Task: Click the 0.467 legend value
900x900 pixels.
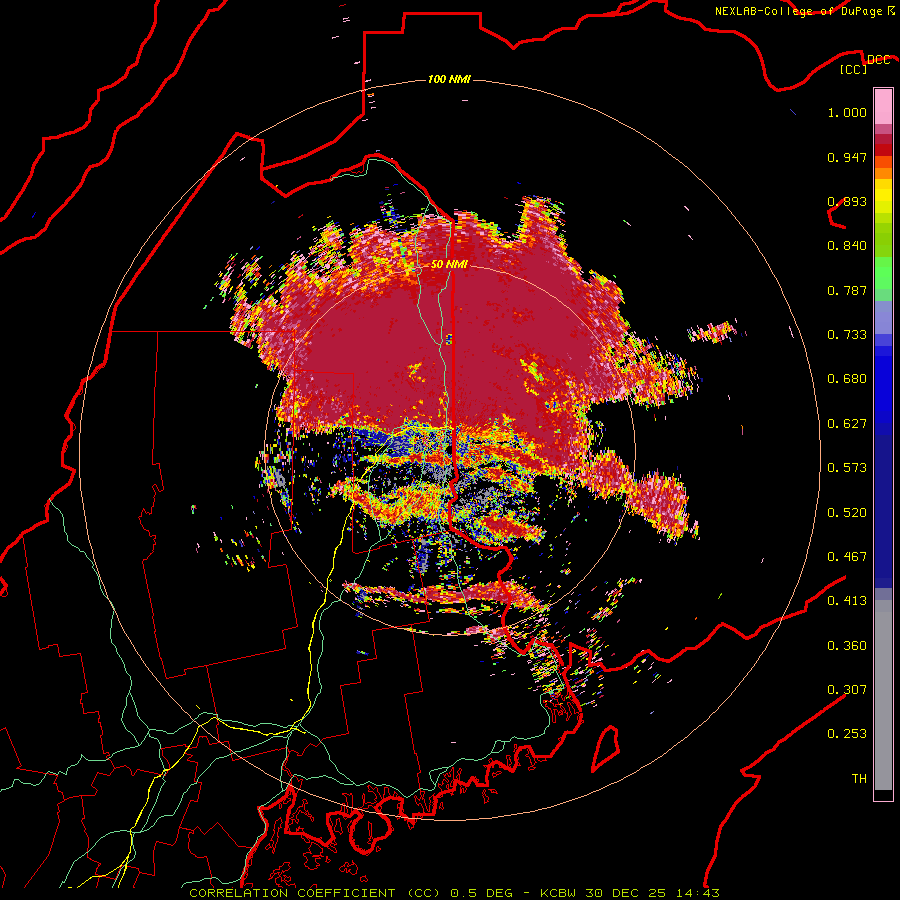Action: pos(847,557)
